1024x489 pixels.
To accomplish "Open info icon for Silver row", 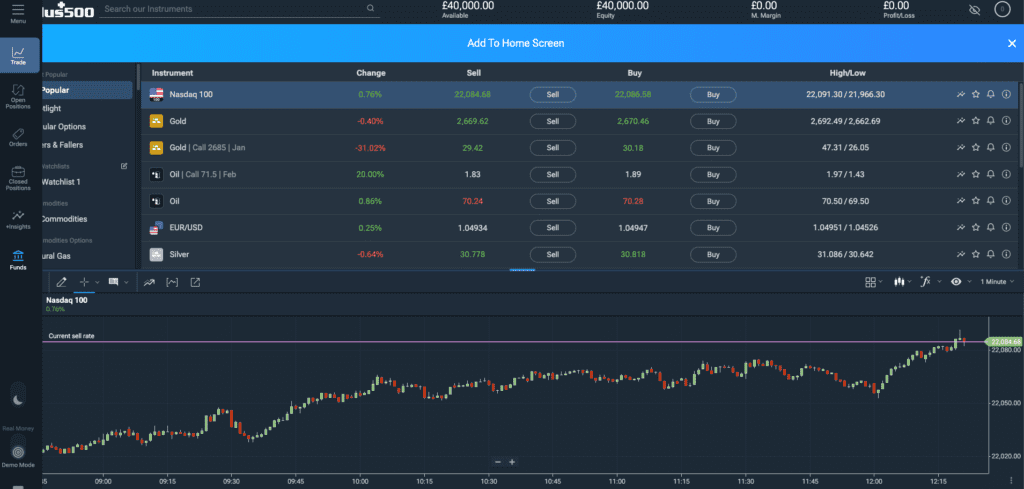I will (1006, 255).
